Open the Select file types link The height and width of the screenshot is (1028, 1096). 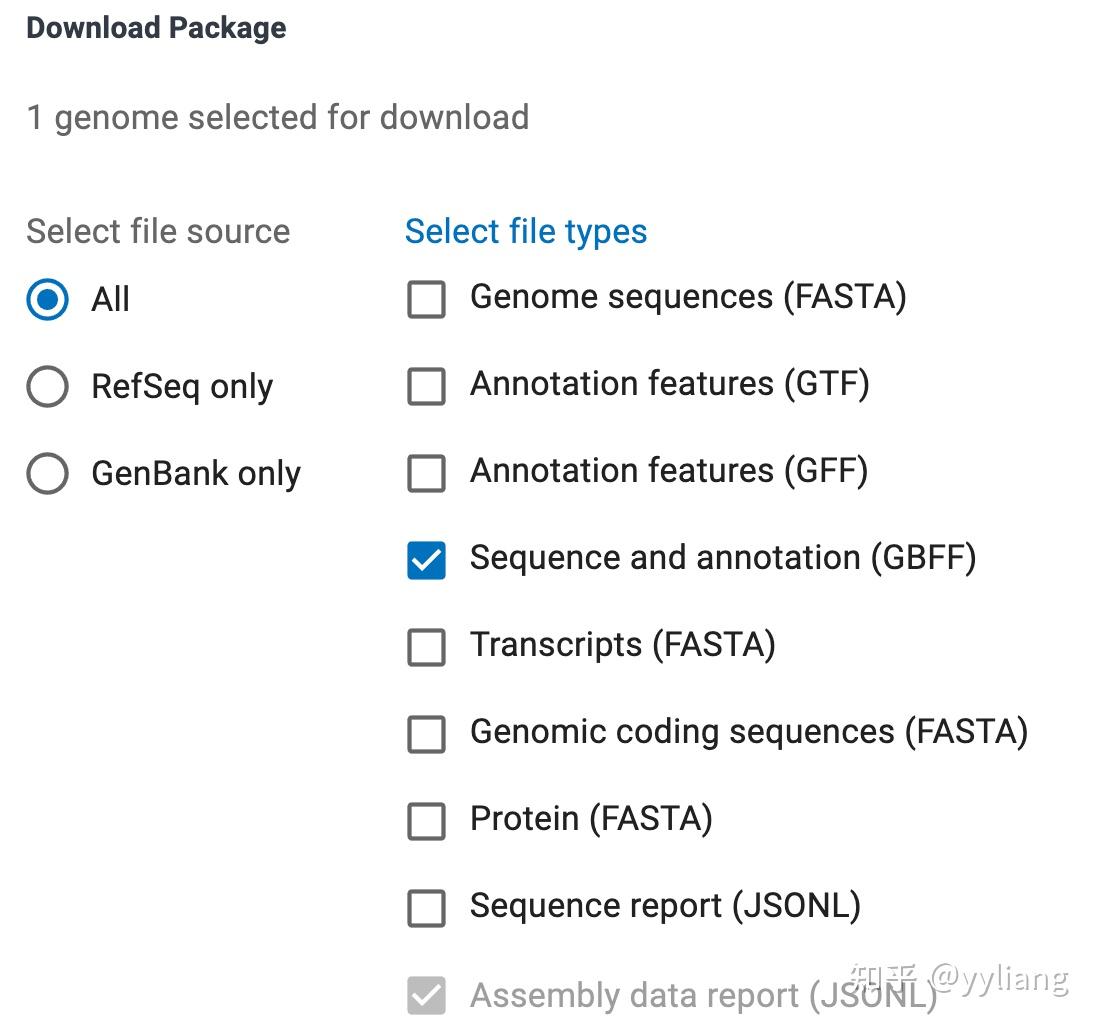pos(525,231)
